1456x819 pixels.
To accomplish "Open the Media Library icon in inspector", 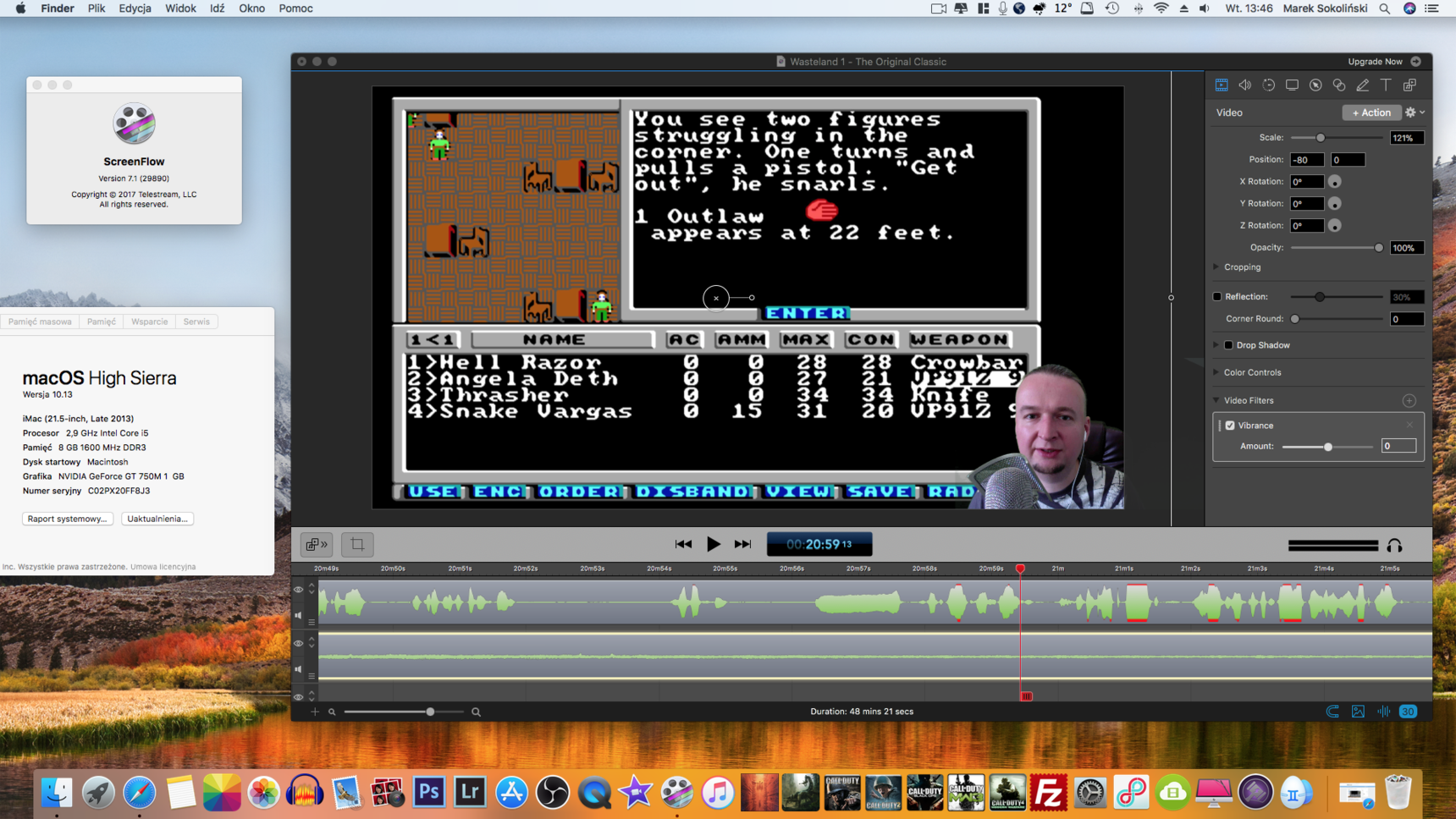I will [x=1409, y=85].
